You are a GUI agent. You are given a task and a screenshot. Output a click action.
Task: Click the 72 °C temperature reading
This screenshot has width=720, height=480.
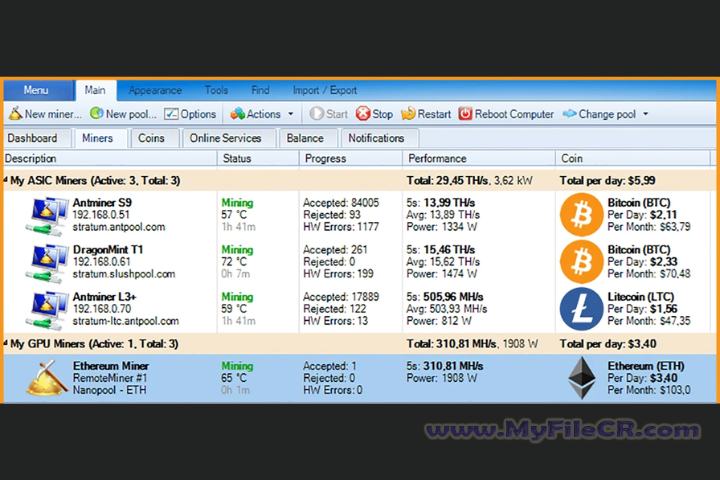point(234,262)
